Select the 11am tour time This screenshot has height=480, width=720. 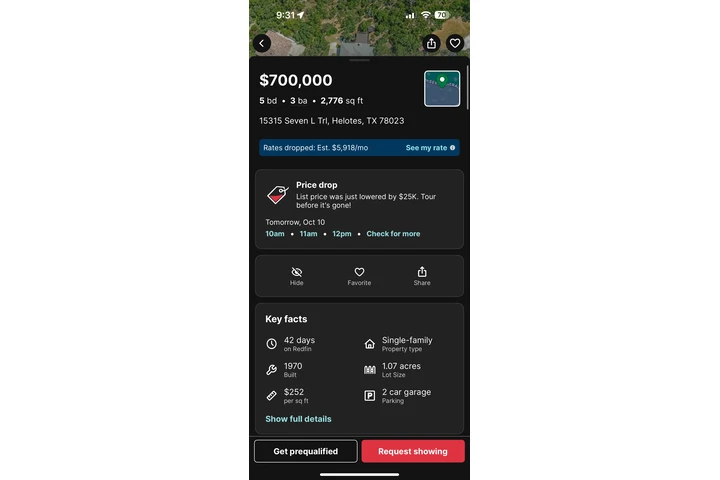(308, 234)
